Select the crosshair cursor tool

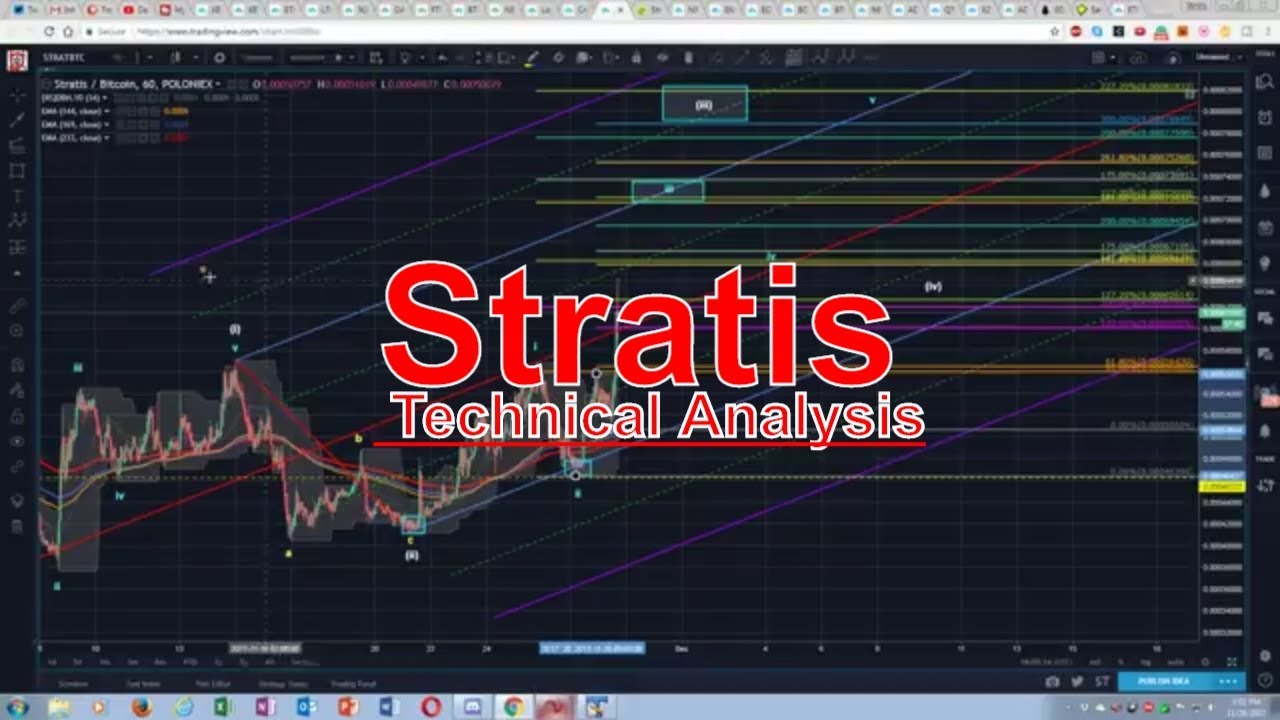(17, 97)
